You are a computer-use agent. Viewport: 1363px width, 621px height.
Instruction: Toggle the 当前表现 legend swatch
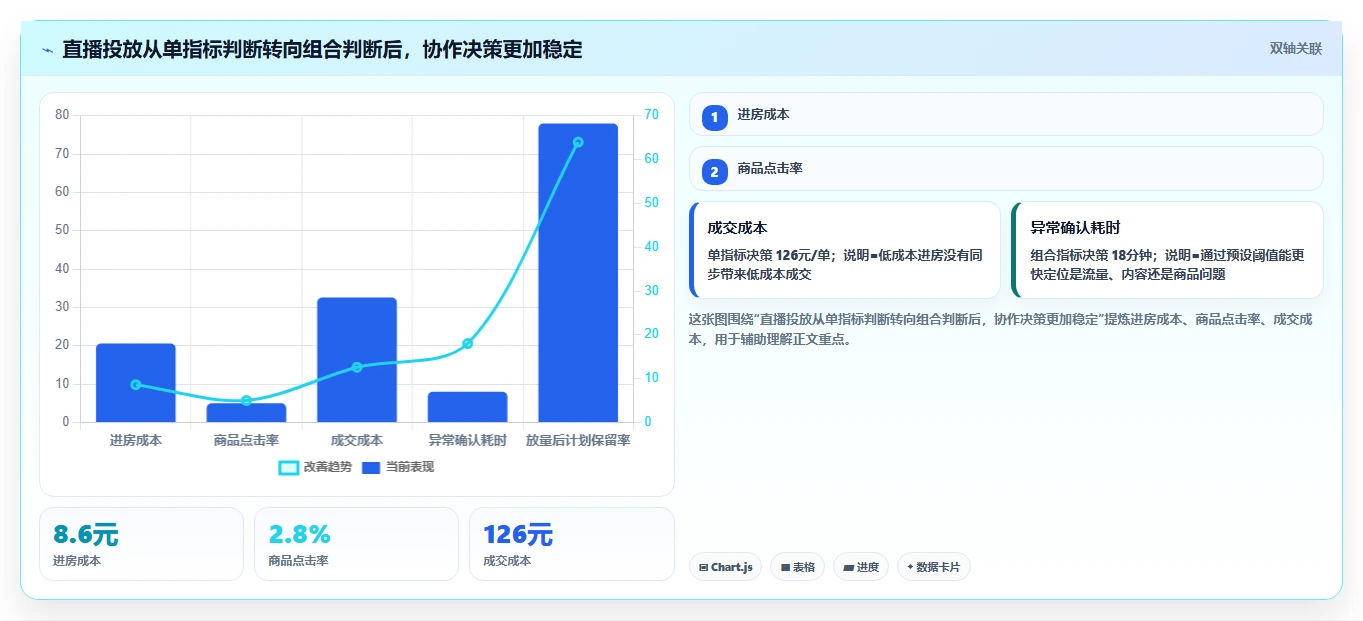371,467
